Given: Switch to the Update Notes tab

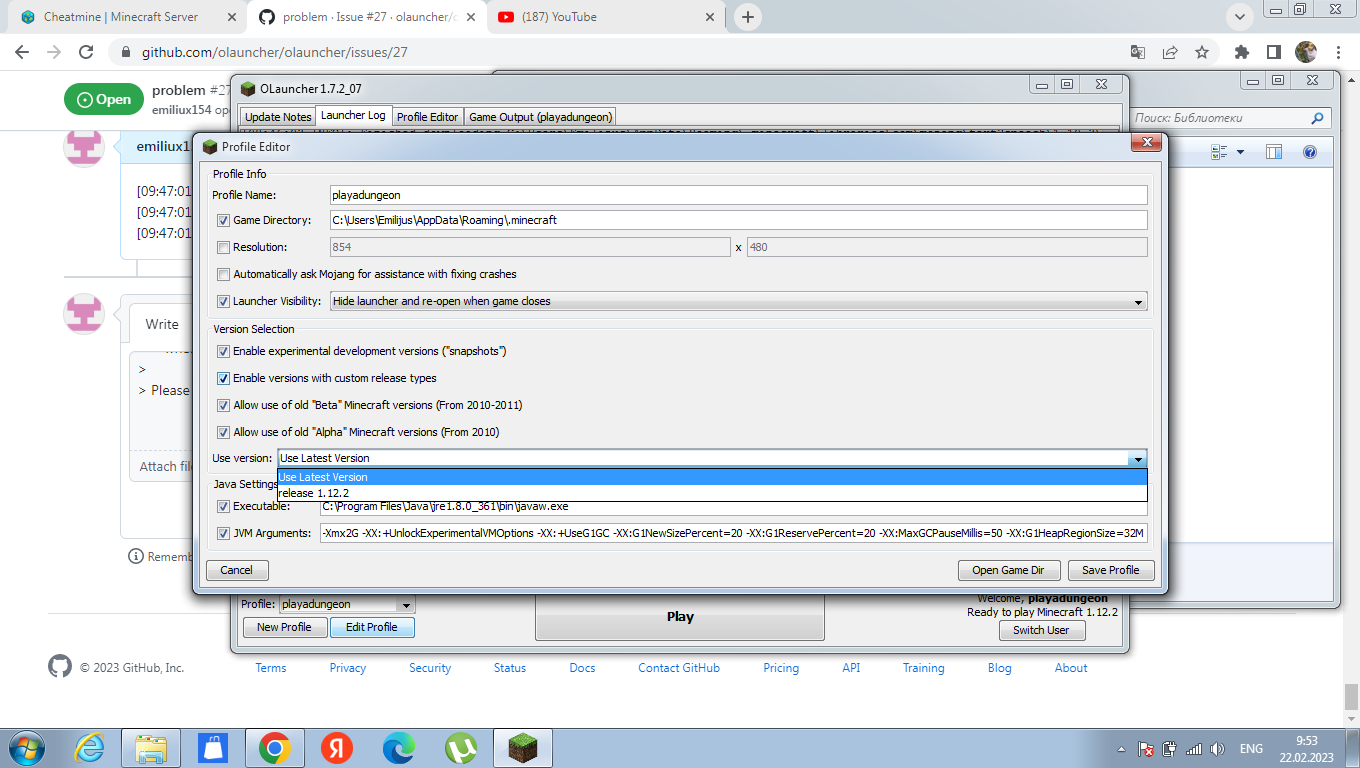Looking at the screenshot, I should [x=278, y=116].
